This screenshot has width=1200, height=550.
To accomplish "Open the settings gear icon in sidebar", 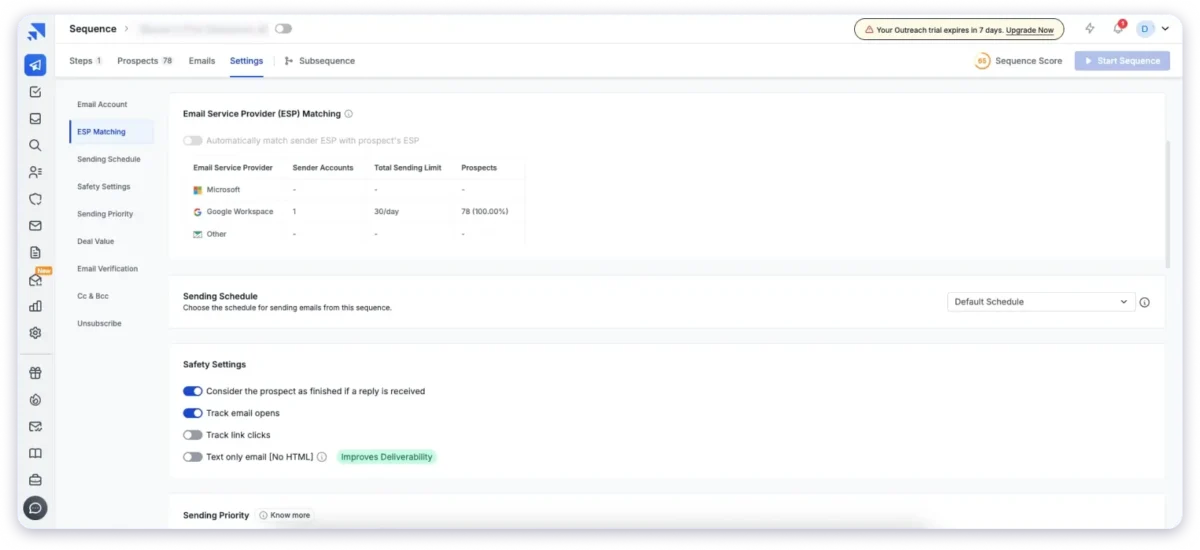I will pos(35,333).
